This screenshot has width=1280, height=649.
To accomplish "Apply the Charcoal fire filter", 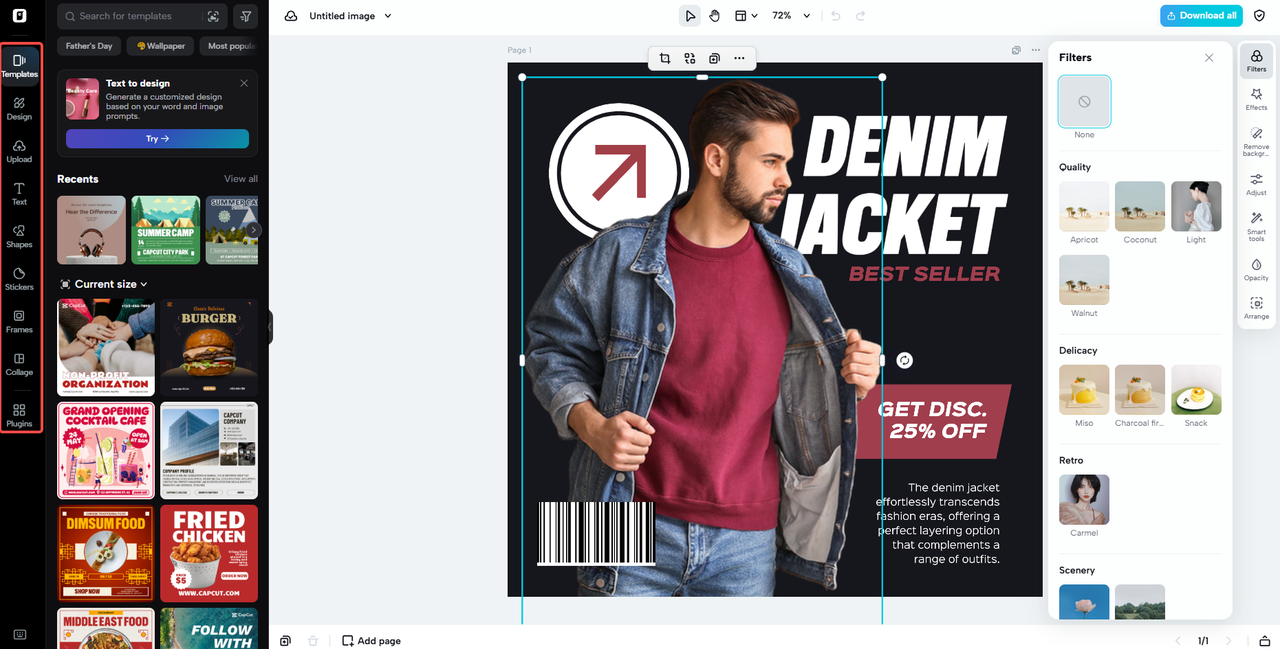I will tap(1140, 390).
